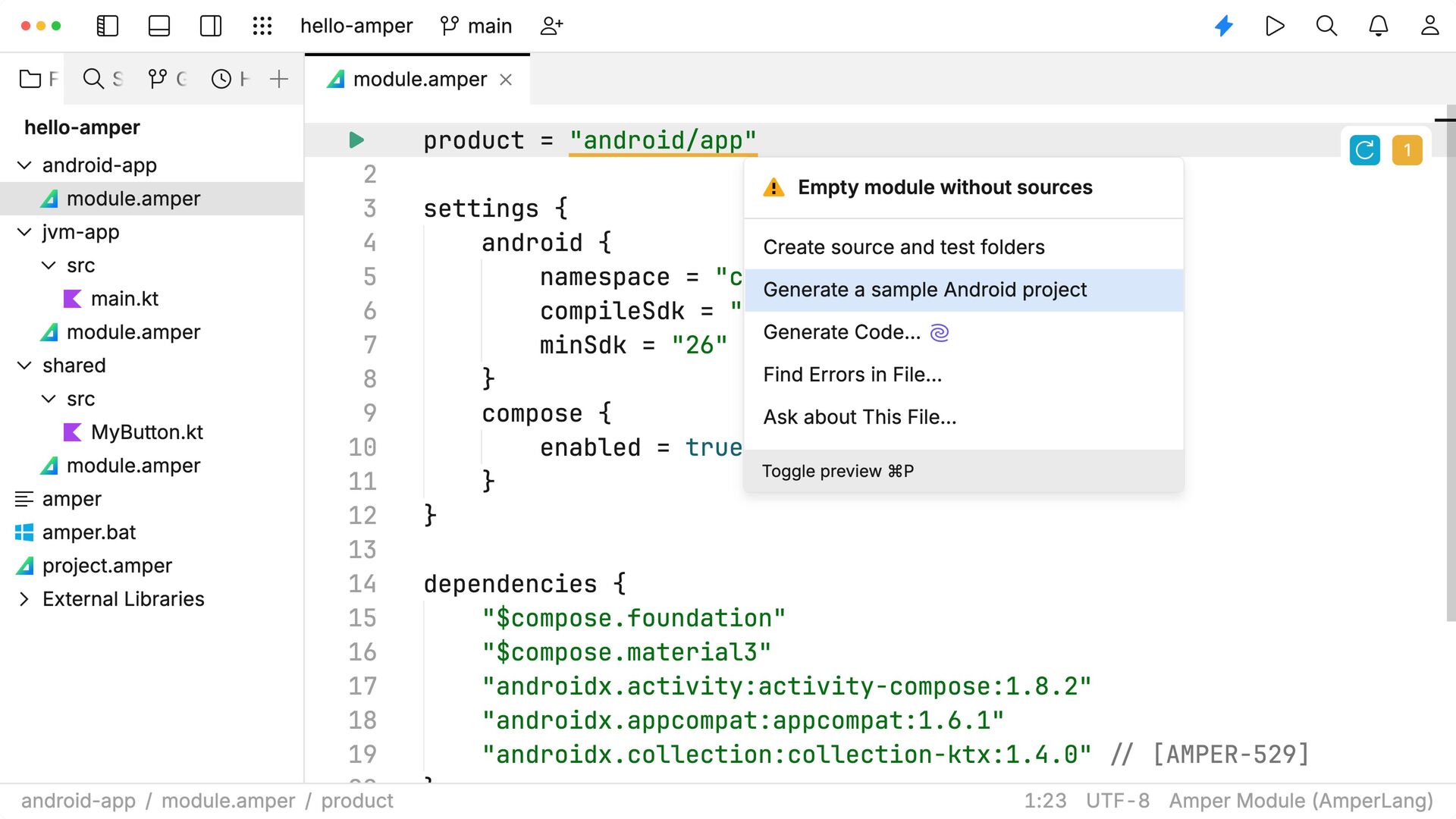Viewport: 1456px width, 819px height.
Task: Collapse the src folder under shared
Action: [x=49, y=399]
